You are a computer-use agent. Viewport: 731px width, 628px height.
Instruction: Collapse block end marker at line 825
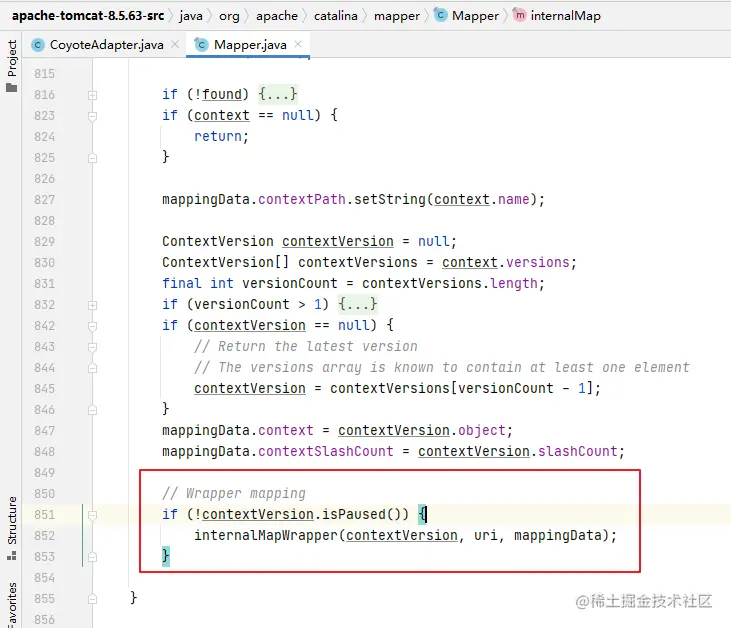[x=92, y=158]
